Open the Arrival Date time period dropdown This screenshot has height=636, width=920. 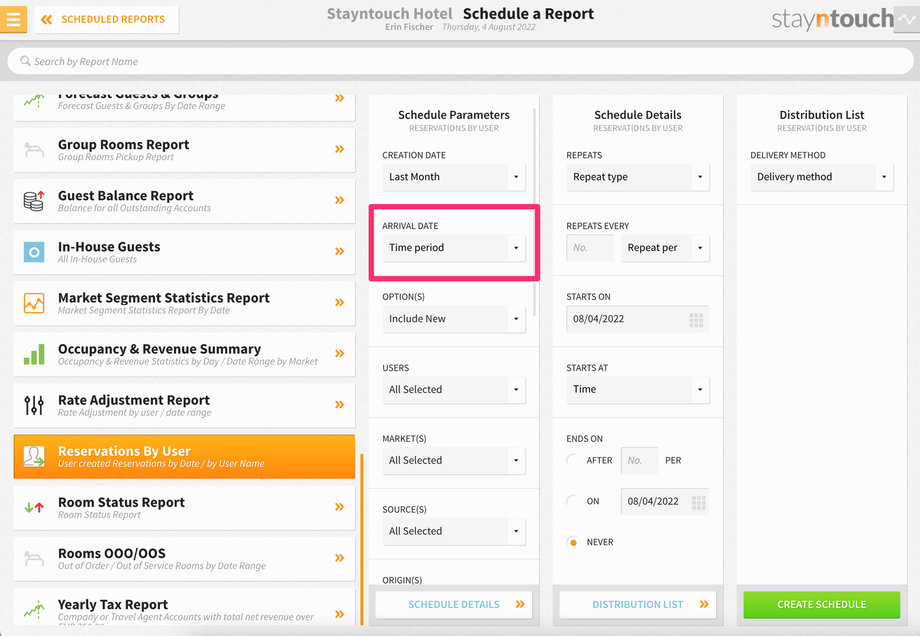(x=454, y=248)
